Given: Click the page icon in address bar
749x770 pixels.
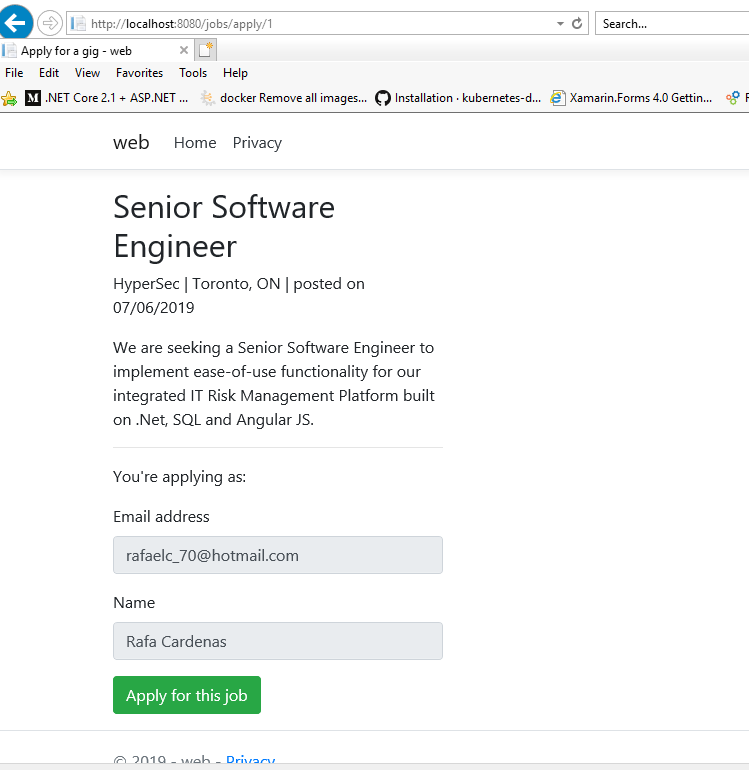Looking at the screenshot, I should [78, 24].
